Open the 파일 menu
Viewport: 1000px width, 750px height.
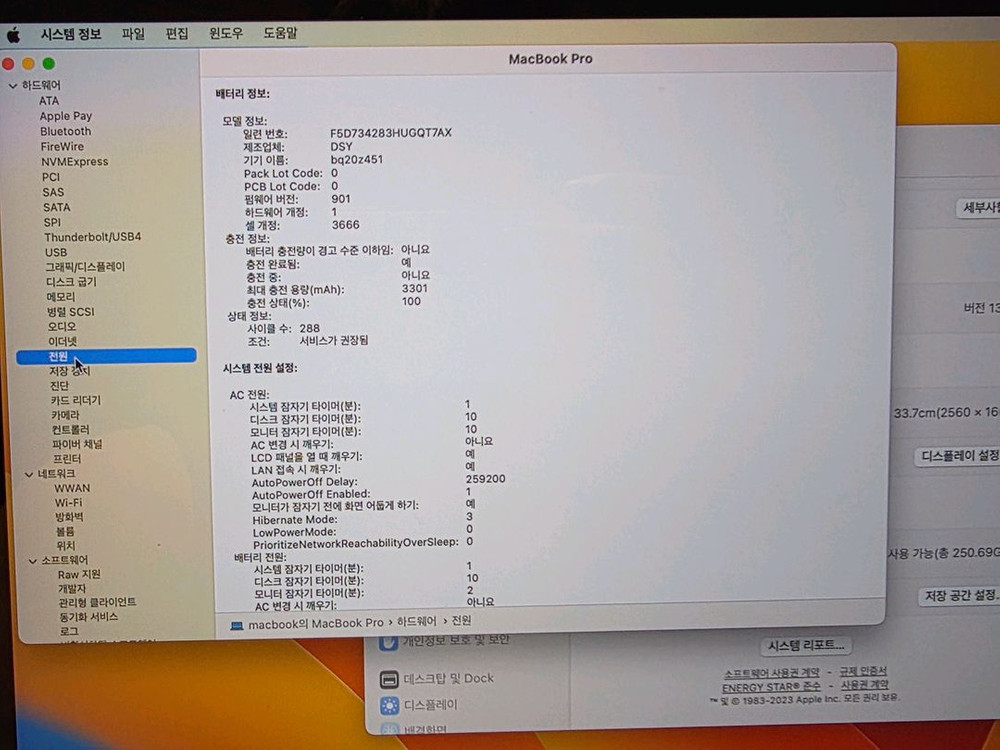coord(133,33)
